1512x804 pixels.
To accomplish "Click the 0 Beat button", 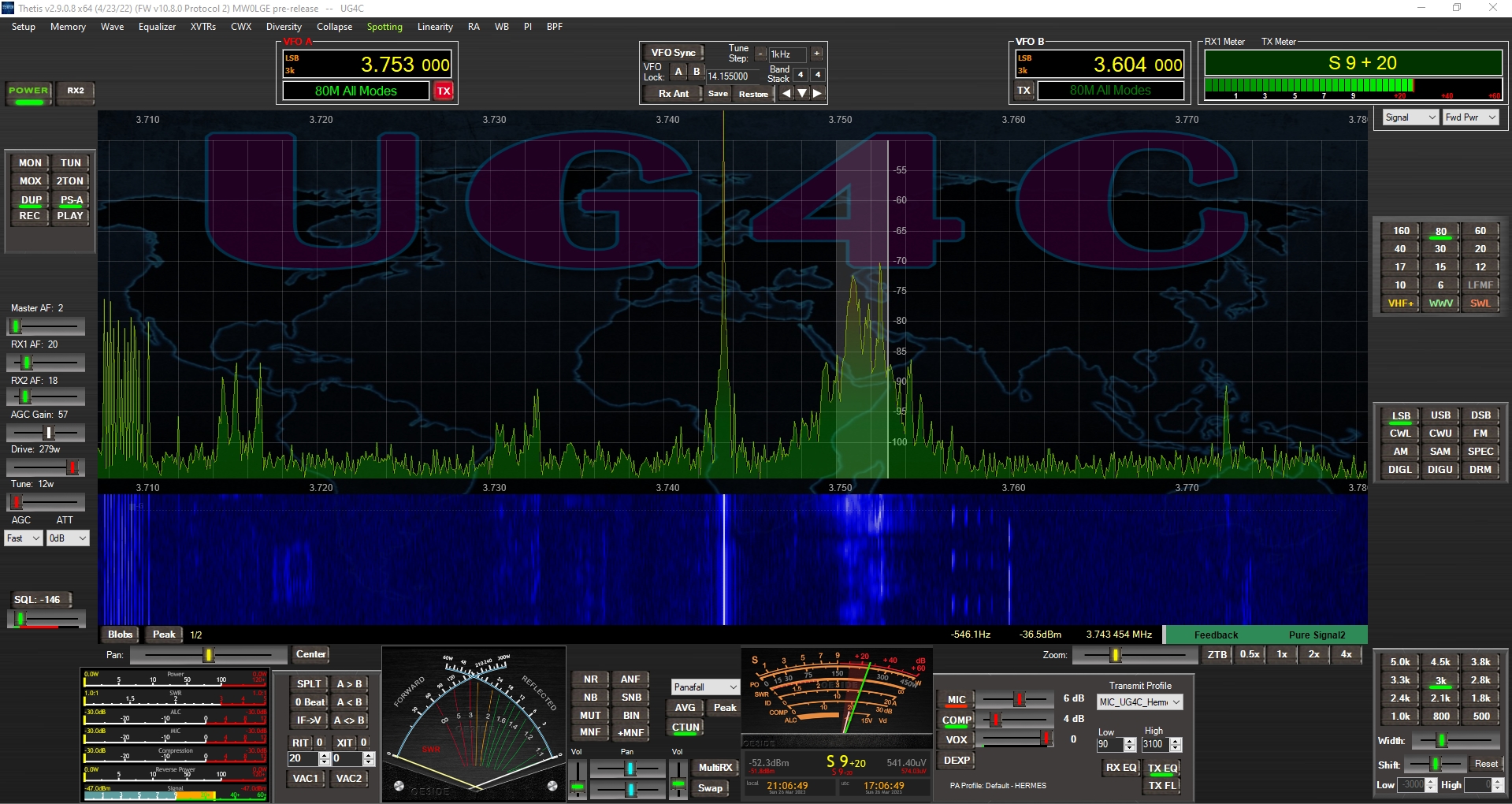I will (309, 702).
